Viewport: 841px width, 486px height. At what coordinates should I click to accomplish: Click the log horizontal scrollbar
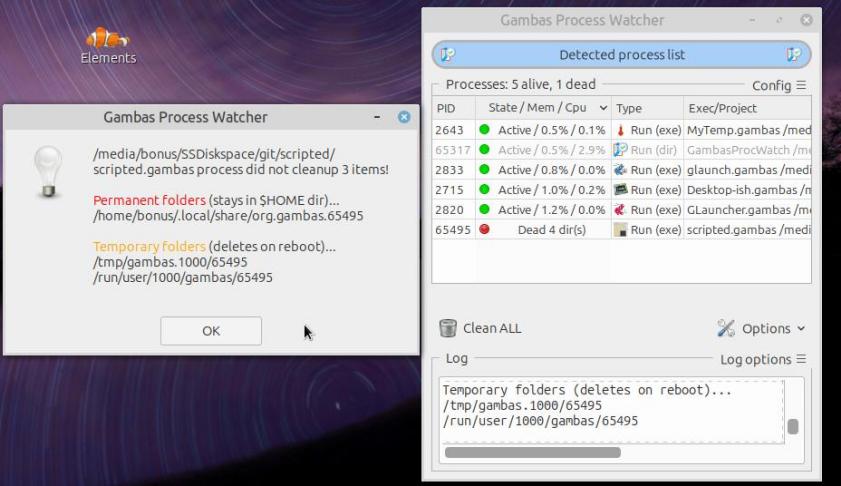[532, 453]
